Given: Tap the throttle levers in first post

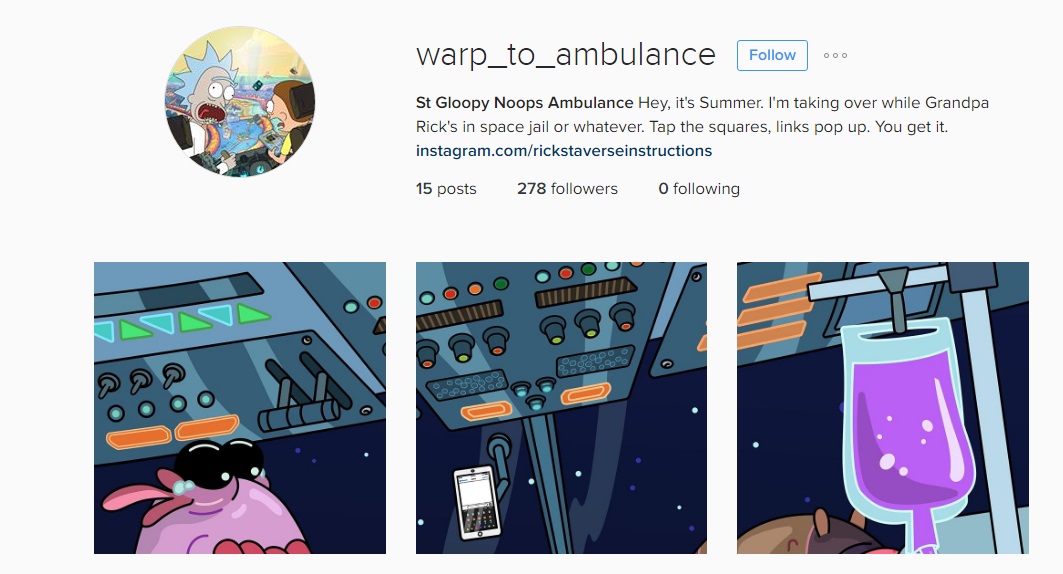Looking at the screenshot, I should click(x=305, y=393).
